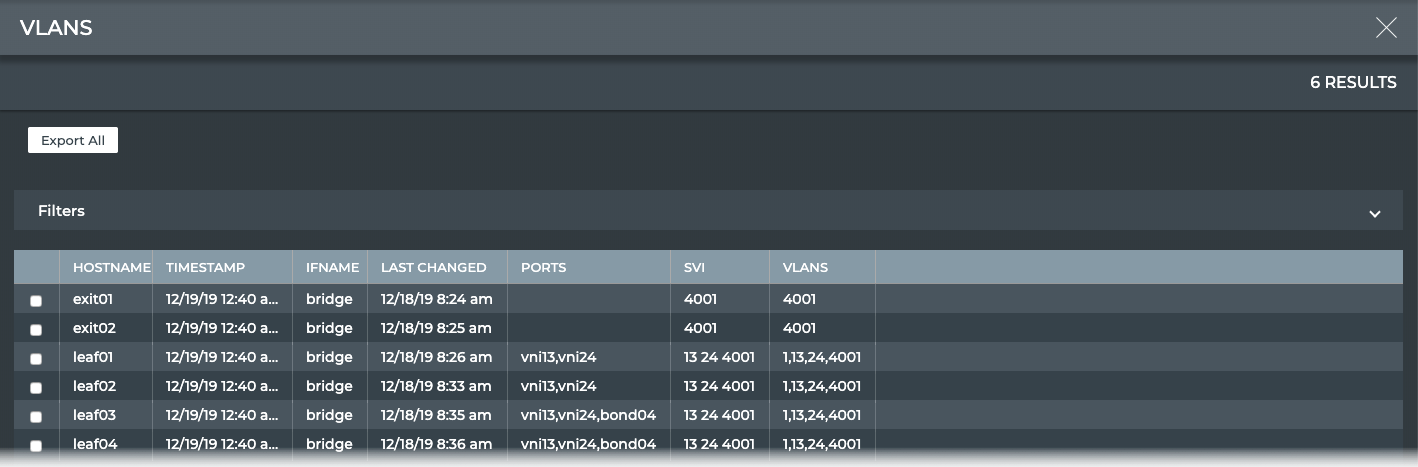Click the VLANS column header

[805, 268]
